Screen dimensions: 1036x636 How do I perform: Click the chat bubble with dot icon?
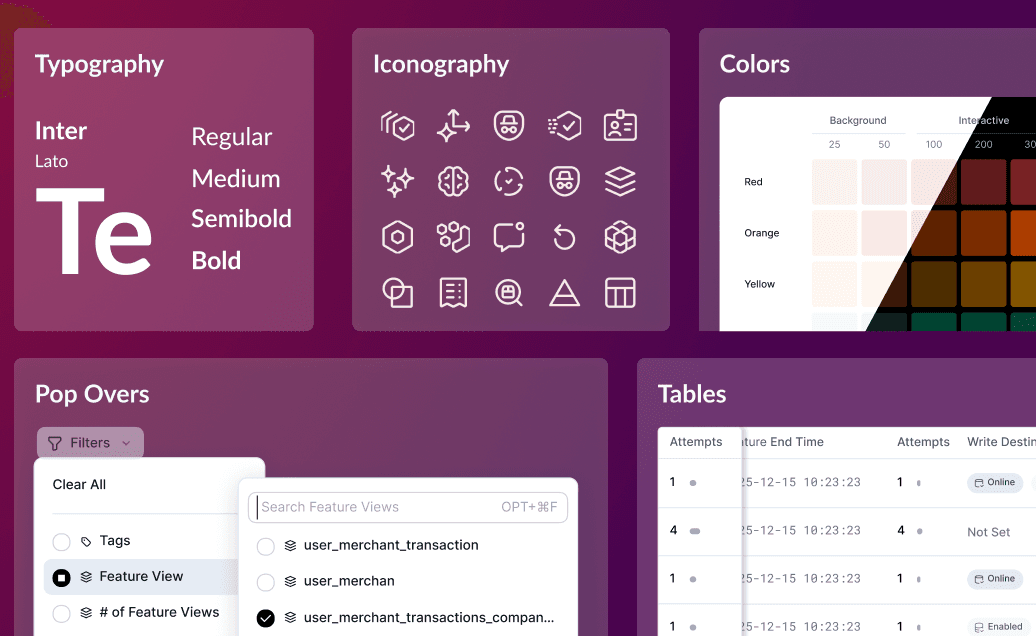[509, 236]
